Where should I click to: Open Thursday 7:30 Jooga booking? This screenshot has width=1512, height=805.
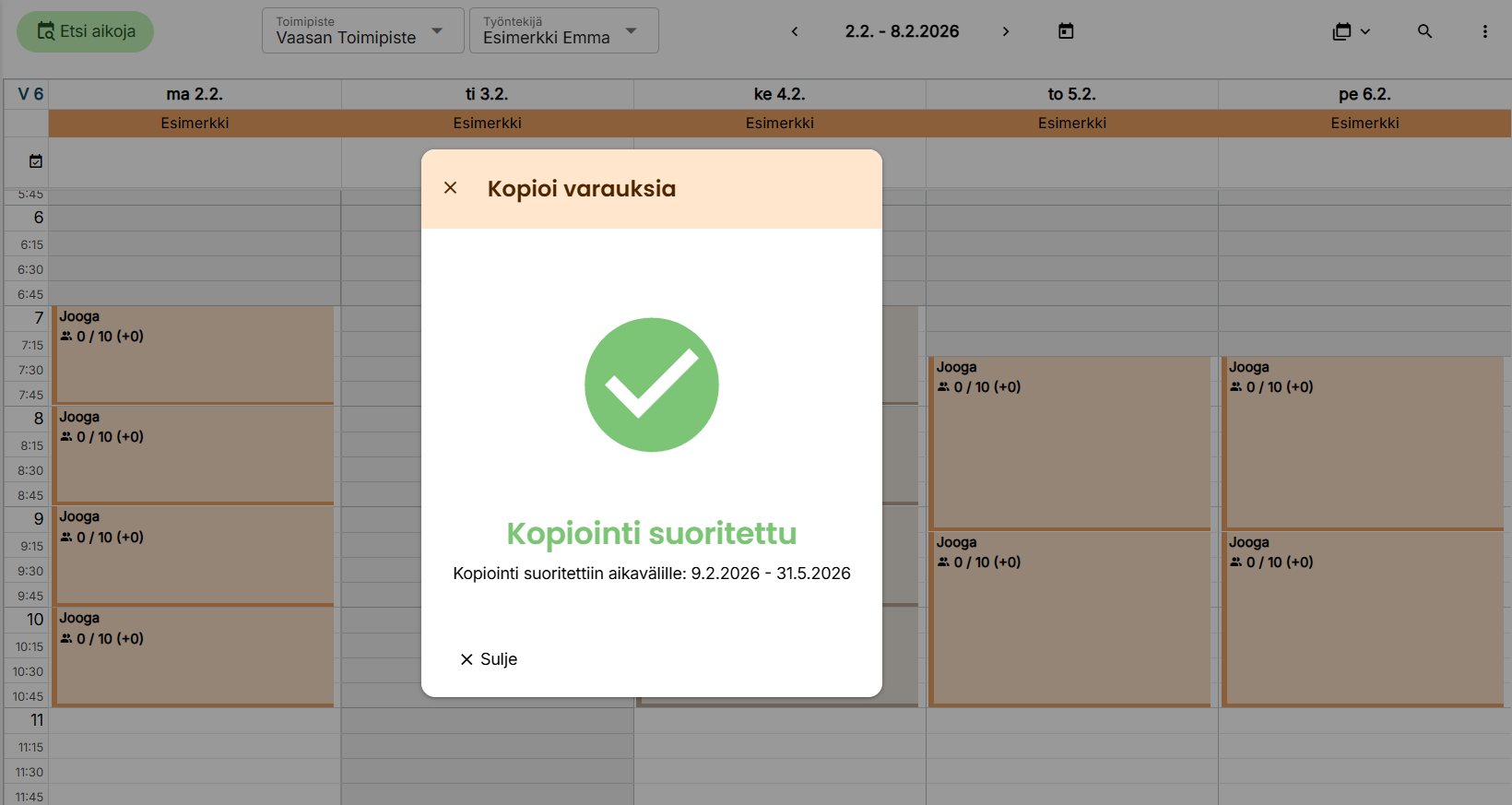click(x=1069, y=443)
